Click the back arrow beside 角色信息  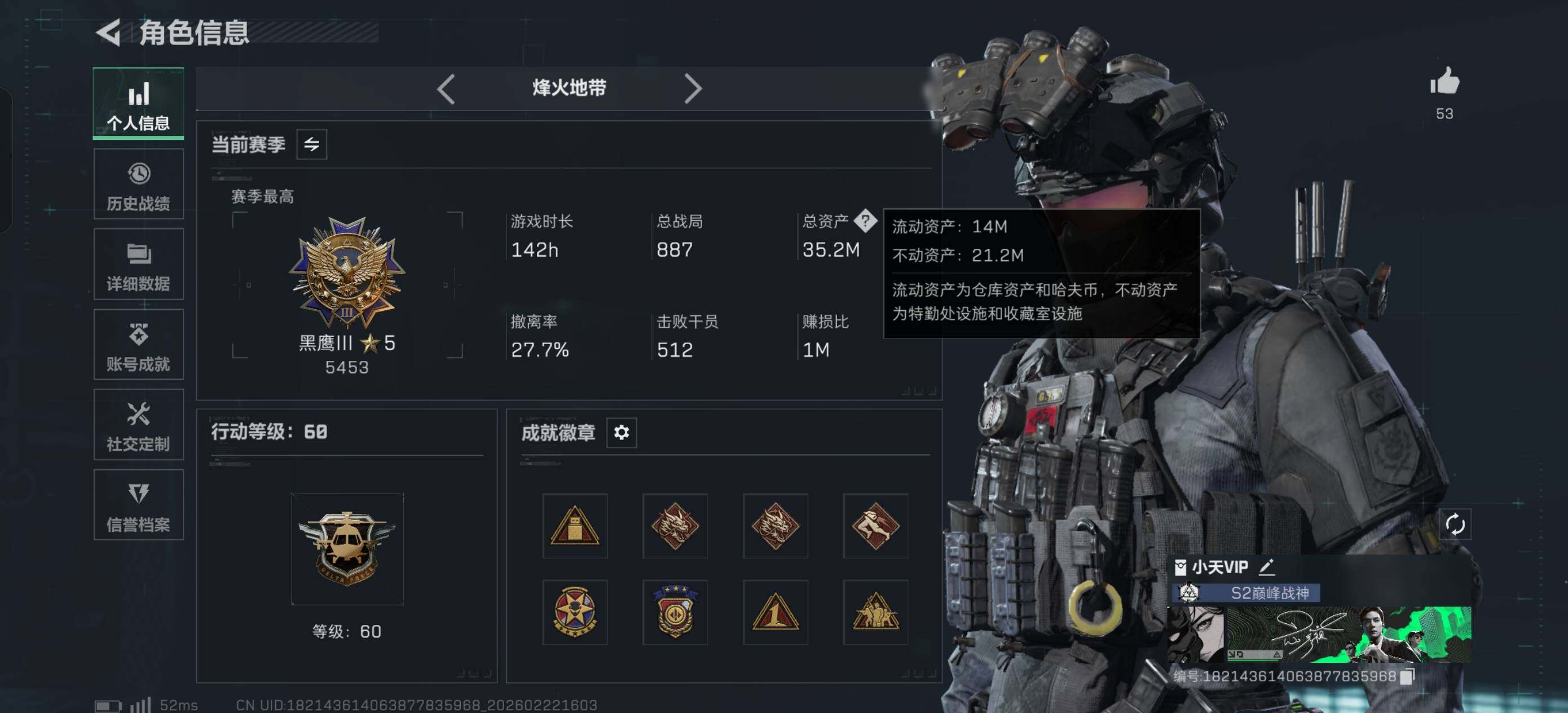[x=108, y=32]
